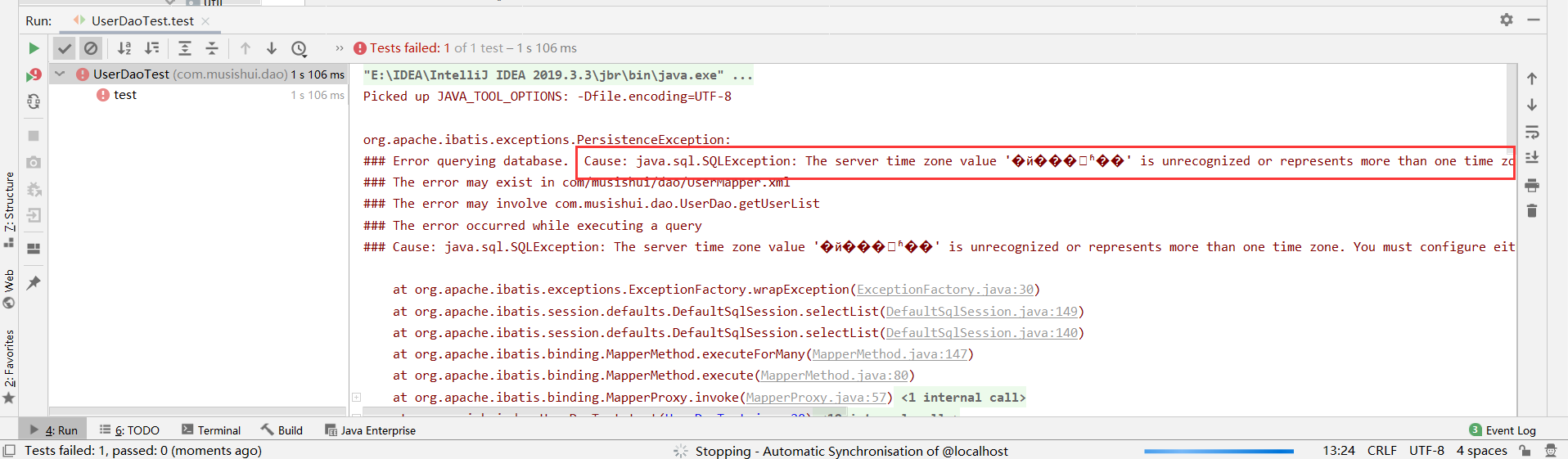This screenshot has height=459, width=1568.
Task: Sort tests alphabetically
Action: pos(124,48)
